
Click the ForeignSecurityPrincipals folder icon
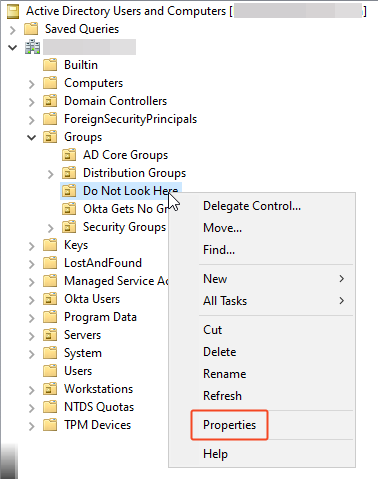(x=50, y=119)
